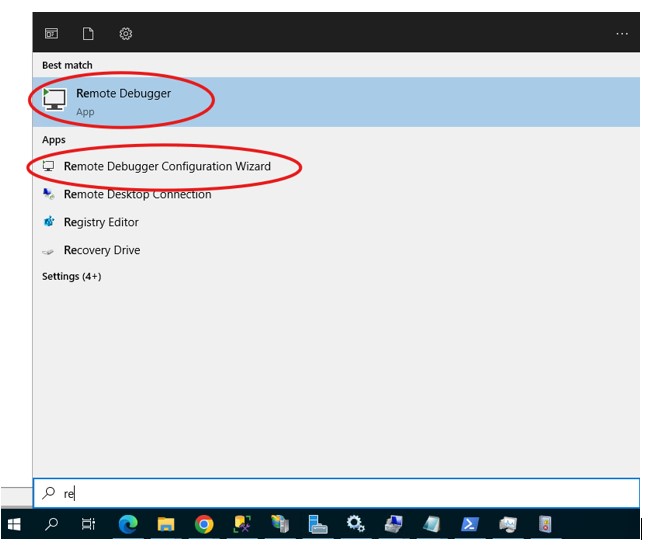Launch Remote Debugger Configuration Wizard
This screenshot has width=649, height=550.
166,166
